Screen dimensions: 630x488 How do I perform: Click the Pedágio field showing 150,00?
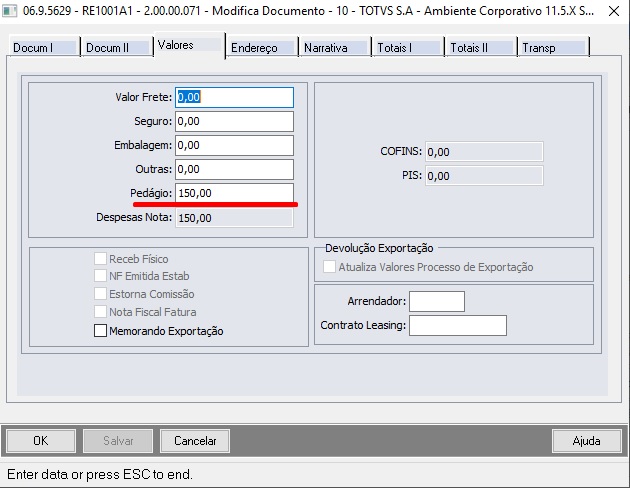[234, 193]
